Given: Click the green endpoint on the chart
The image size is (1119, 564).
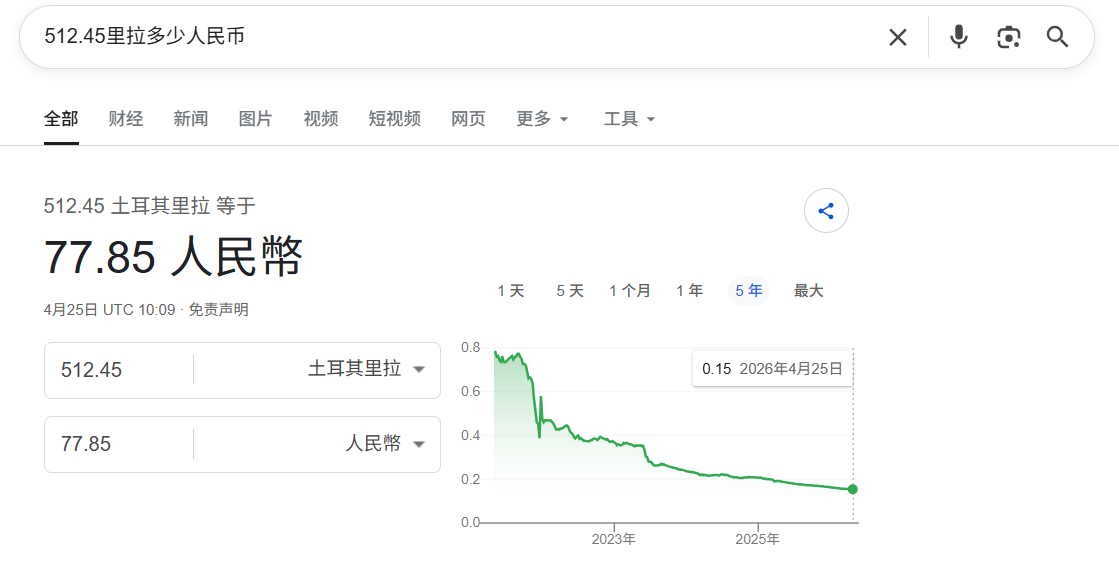Looking at the screenshot, I should [853, 489].
